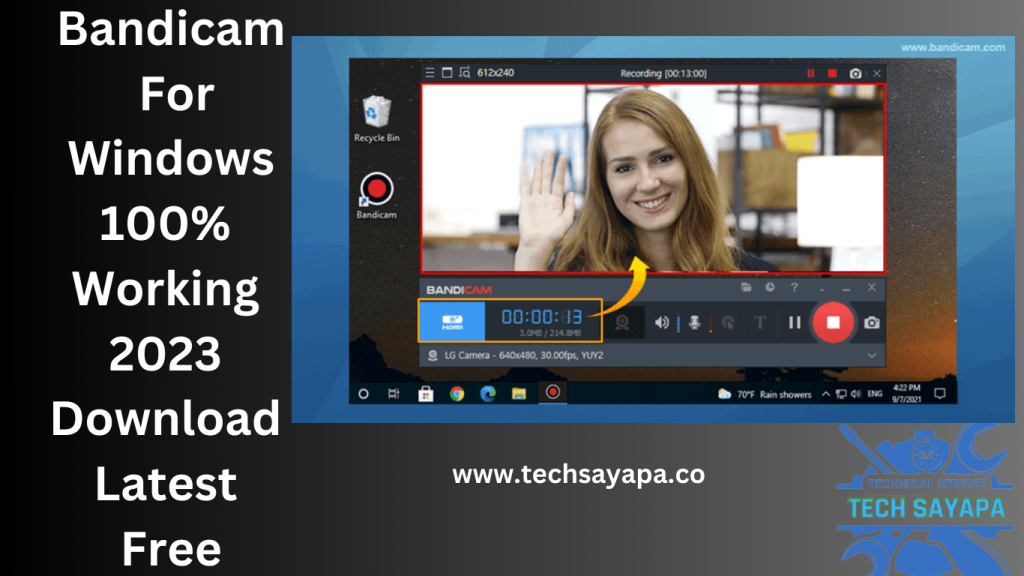Image resolution: width=1024 pixels, height=576 pixels.
Task: Open File Explorer from the taskbar
Action: coord(519,394)
